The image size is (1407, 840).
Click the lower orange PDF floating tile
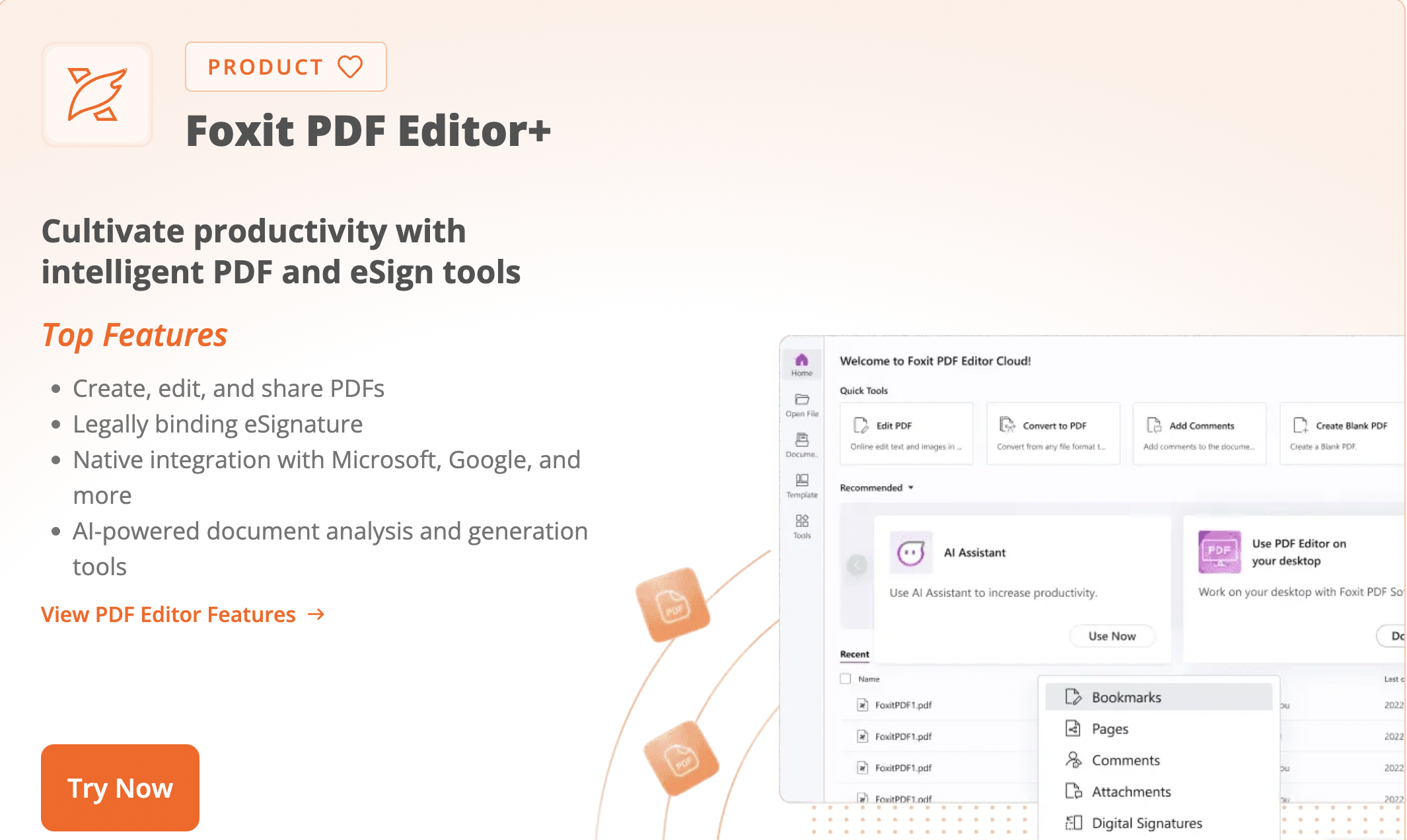click(x=681, y=759)
